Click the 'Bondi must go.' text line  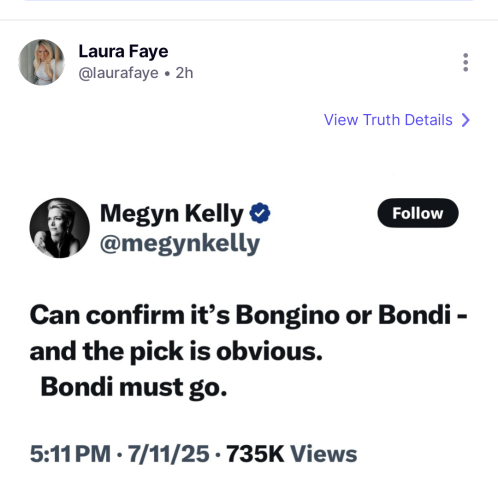[134, 388]
